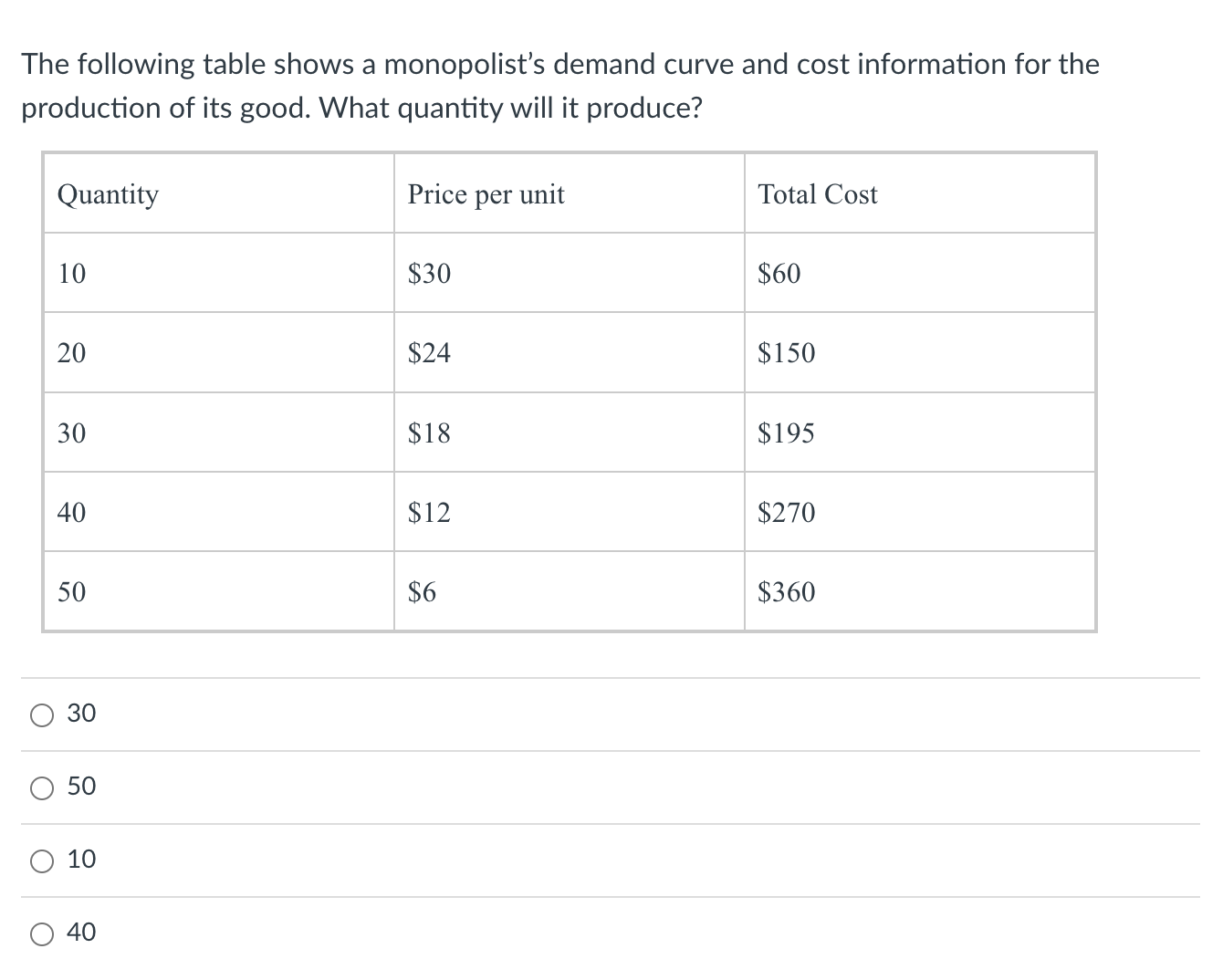Click the table cell showing $24
The image size is (1223, 980).
coord(429,353)
